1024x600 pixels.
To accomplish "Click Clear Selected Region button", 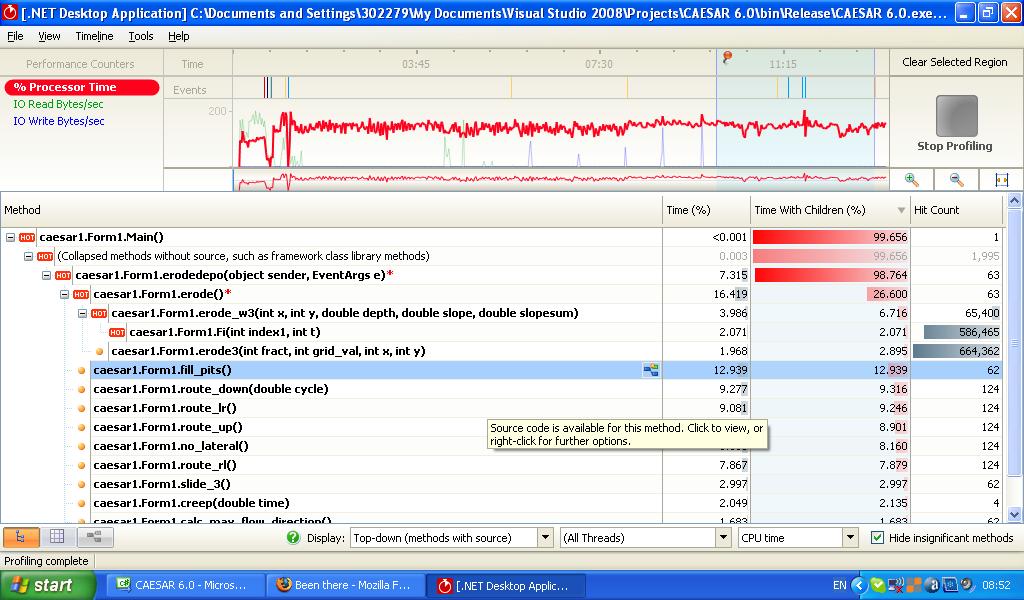I will pyautogui.click(x=955, y=62).
